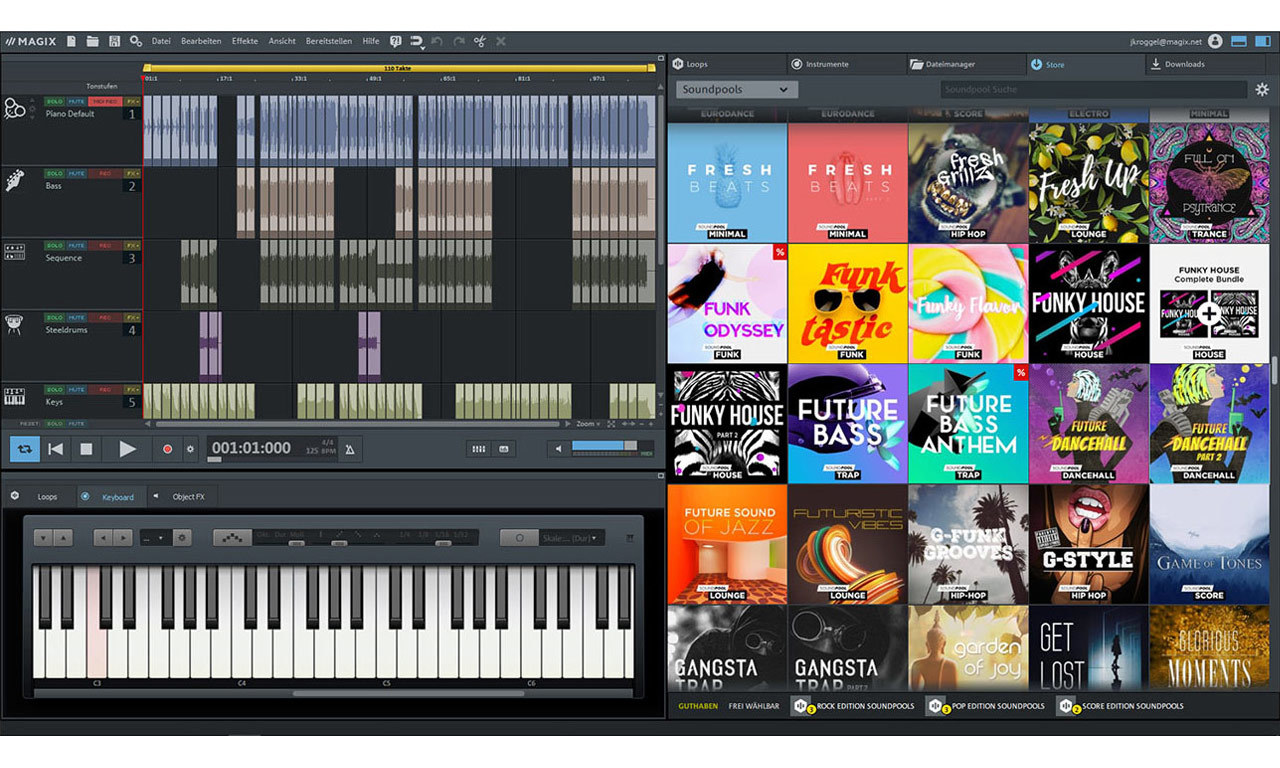Select the scissors cut tool
The width and height of the screenshot is (1280, 768).
point(479,41)
